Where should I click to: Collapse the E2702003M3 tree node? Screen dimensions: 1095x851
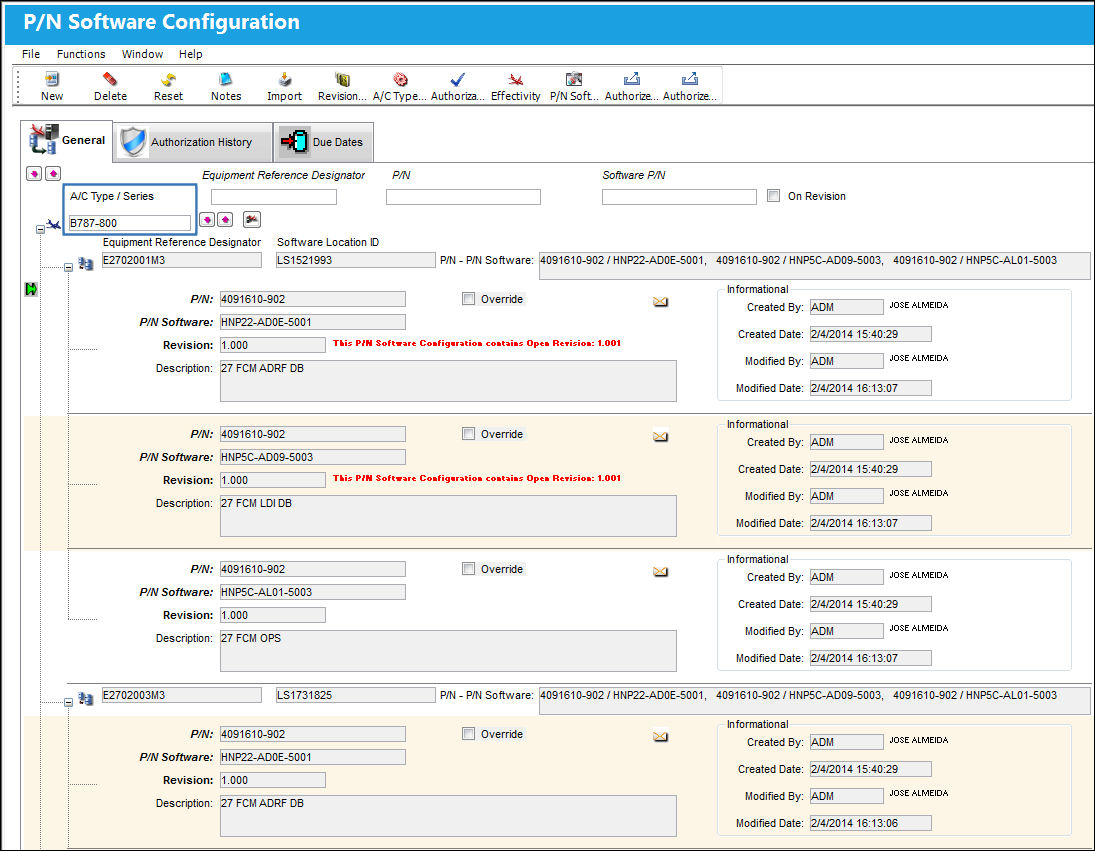click(x=68, y=702)
